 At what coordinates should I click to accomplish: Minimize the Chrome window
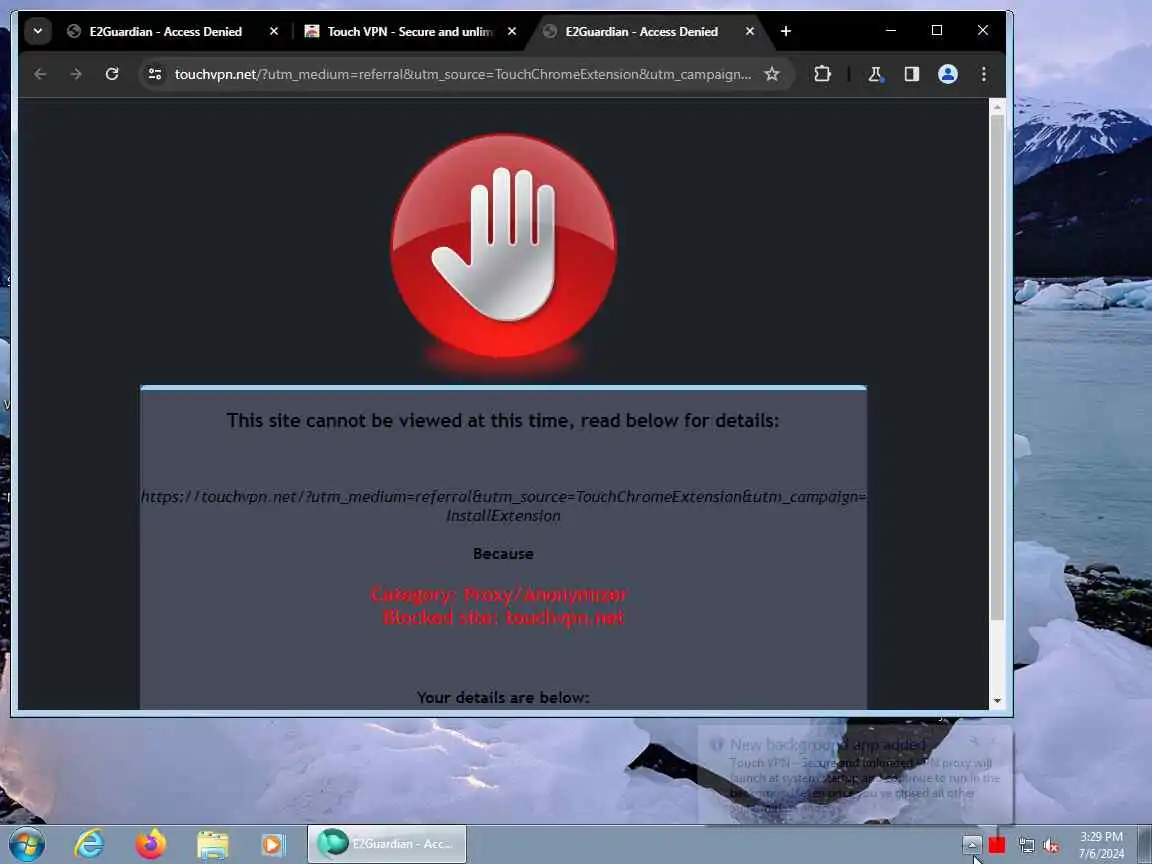(x=890, y=30)
